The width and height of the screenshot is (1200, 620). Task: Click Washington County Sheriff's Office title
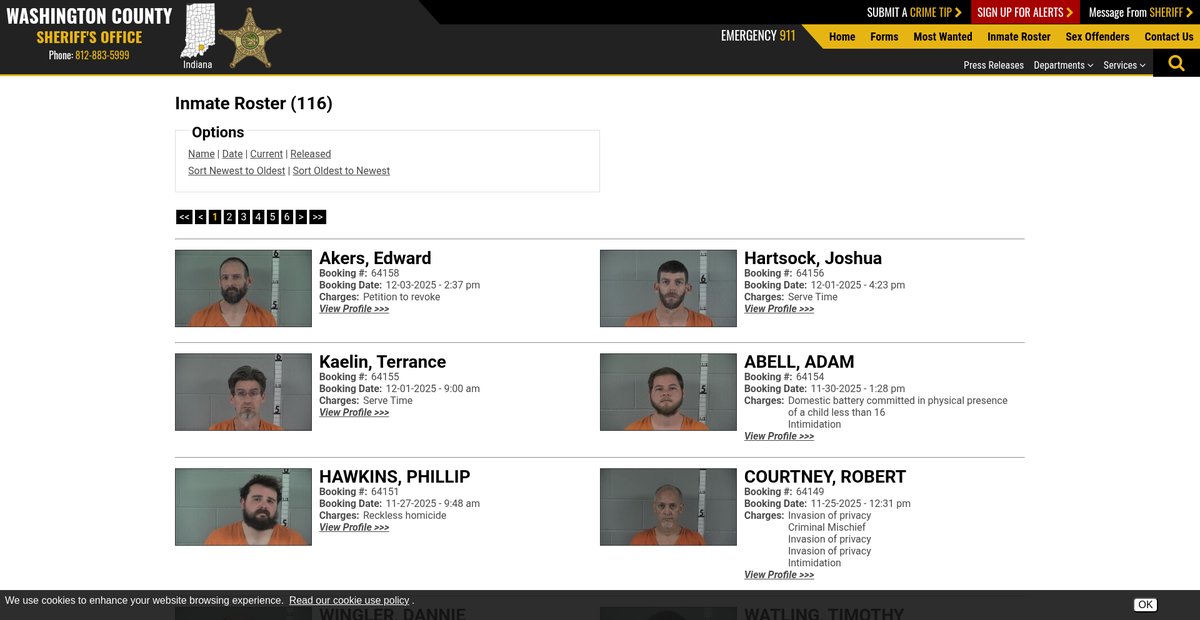[x=89, y=26]
